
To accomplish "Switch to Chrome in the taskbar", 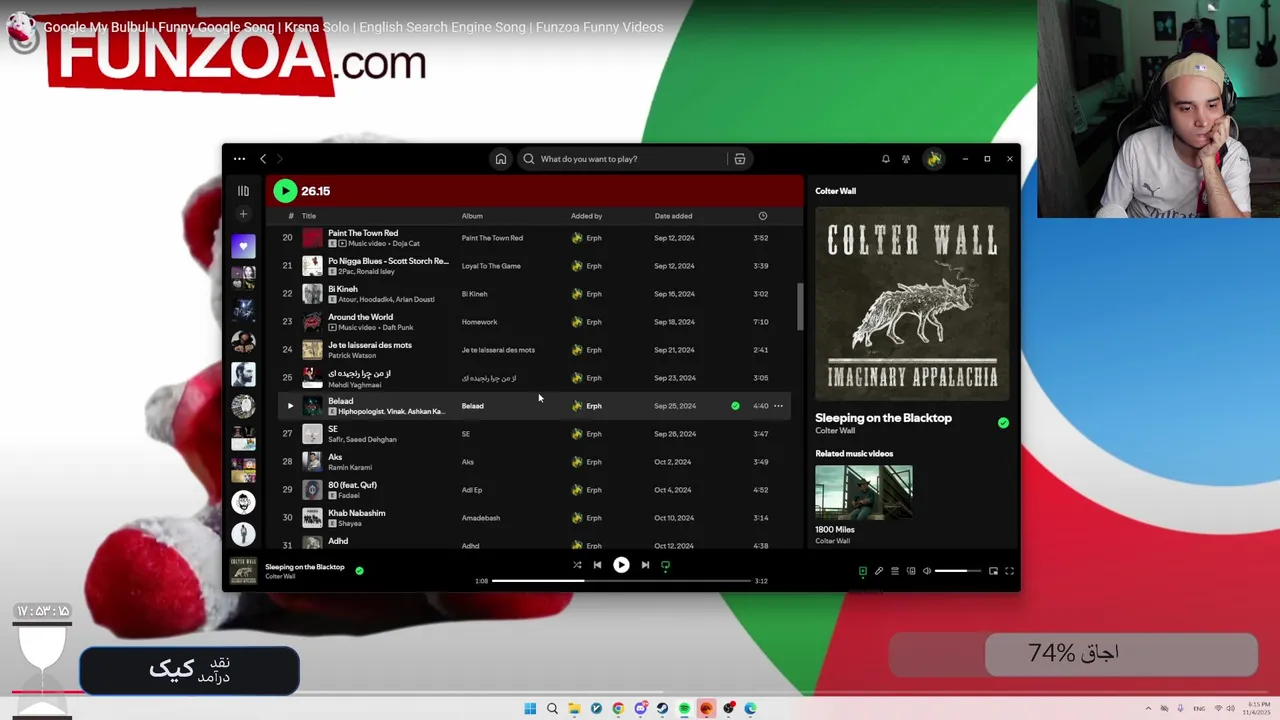I will [x=618, y=708].
